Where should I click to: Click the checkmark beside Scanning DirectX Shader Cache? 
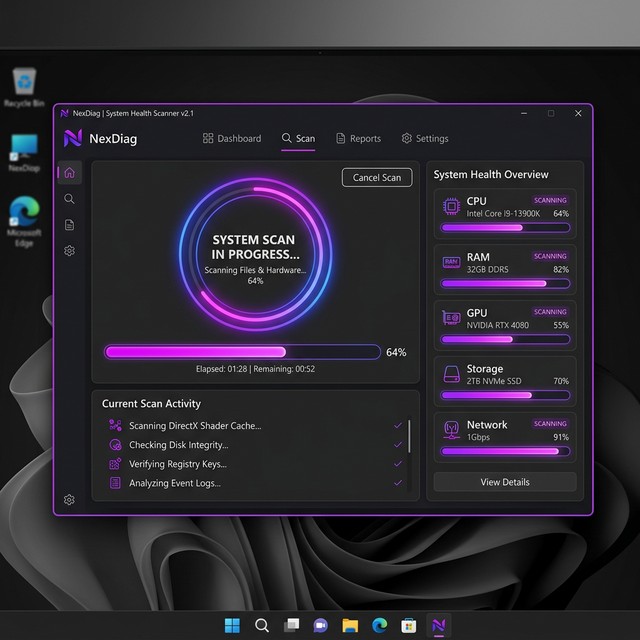[x=398, y=426]
